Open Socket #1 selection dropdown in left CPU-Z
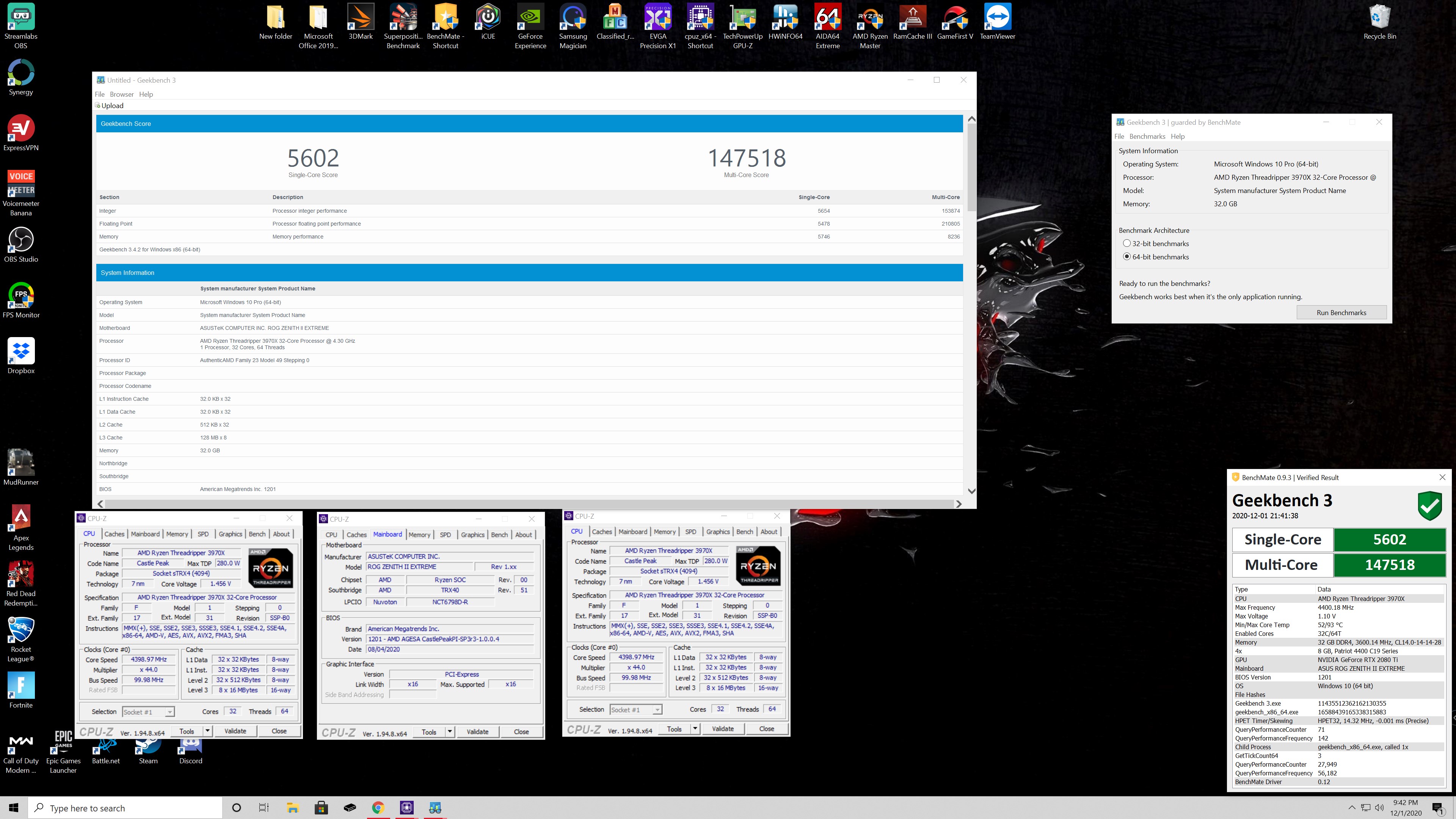 coord(148,712)
